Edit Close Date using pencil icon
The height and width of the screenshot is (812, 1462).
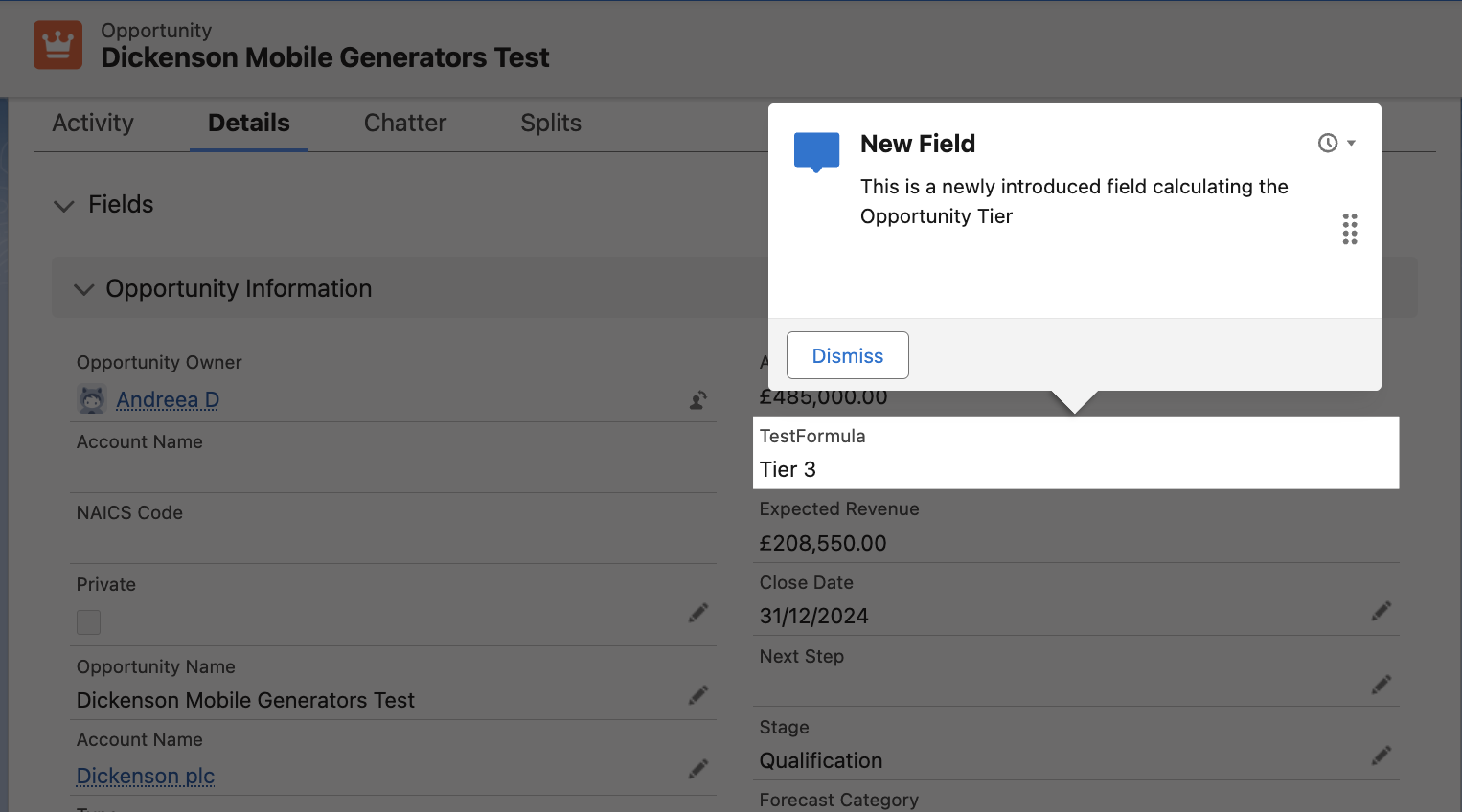1381,611
